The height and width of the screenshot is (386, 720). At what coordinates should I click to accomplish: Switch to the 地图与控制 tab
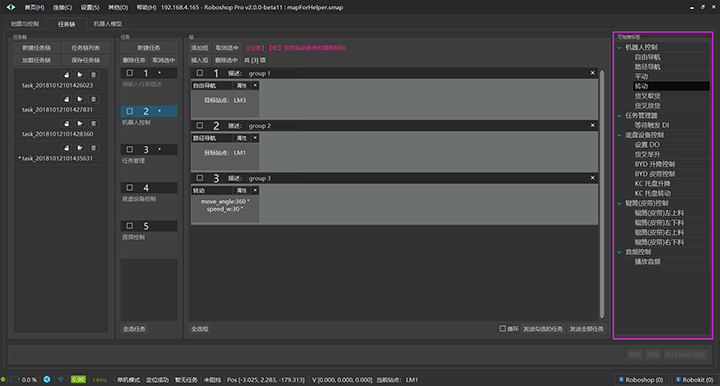coord(25,24)
